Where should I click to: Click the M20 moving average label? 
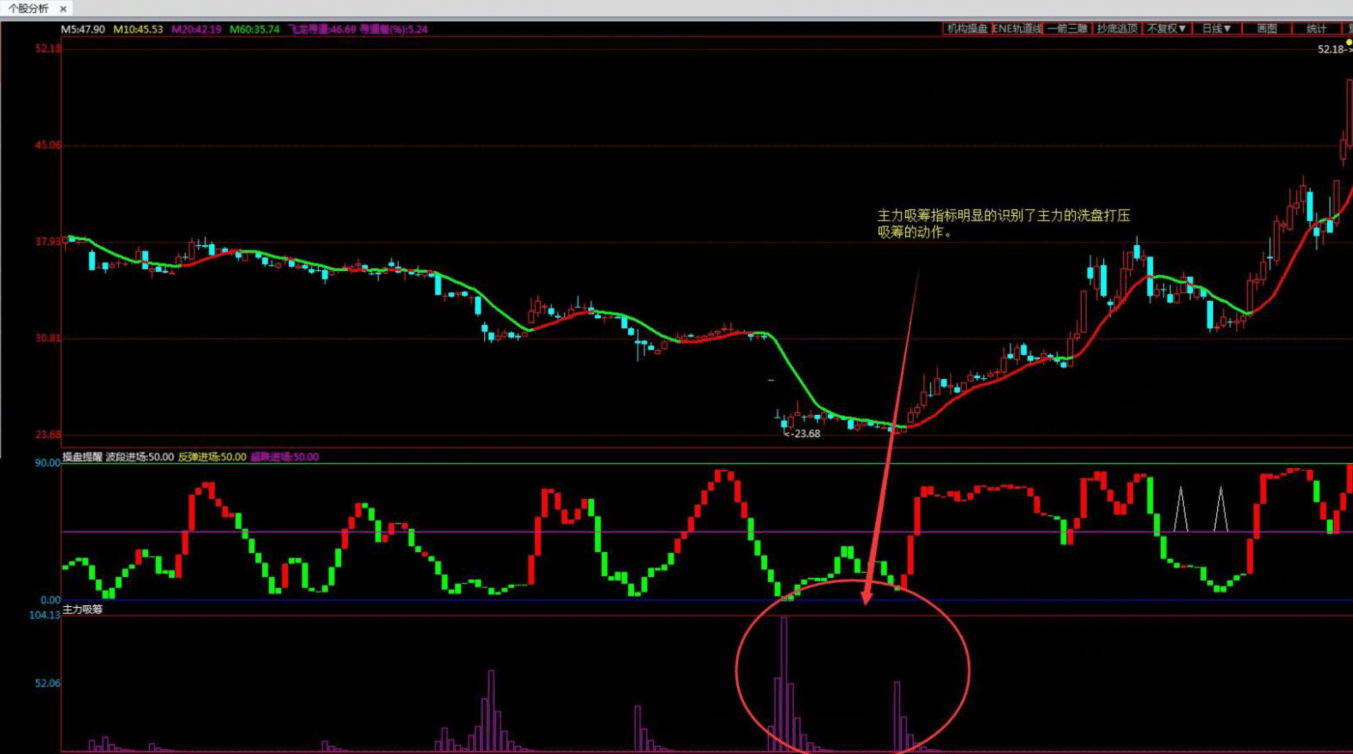click(x=196, y=30)
